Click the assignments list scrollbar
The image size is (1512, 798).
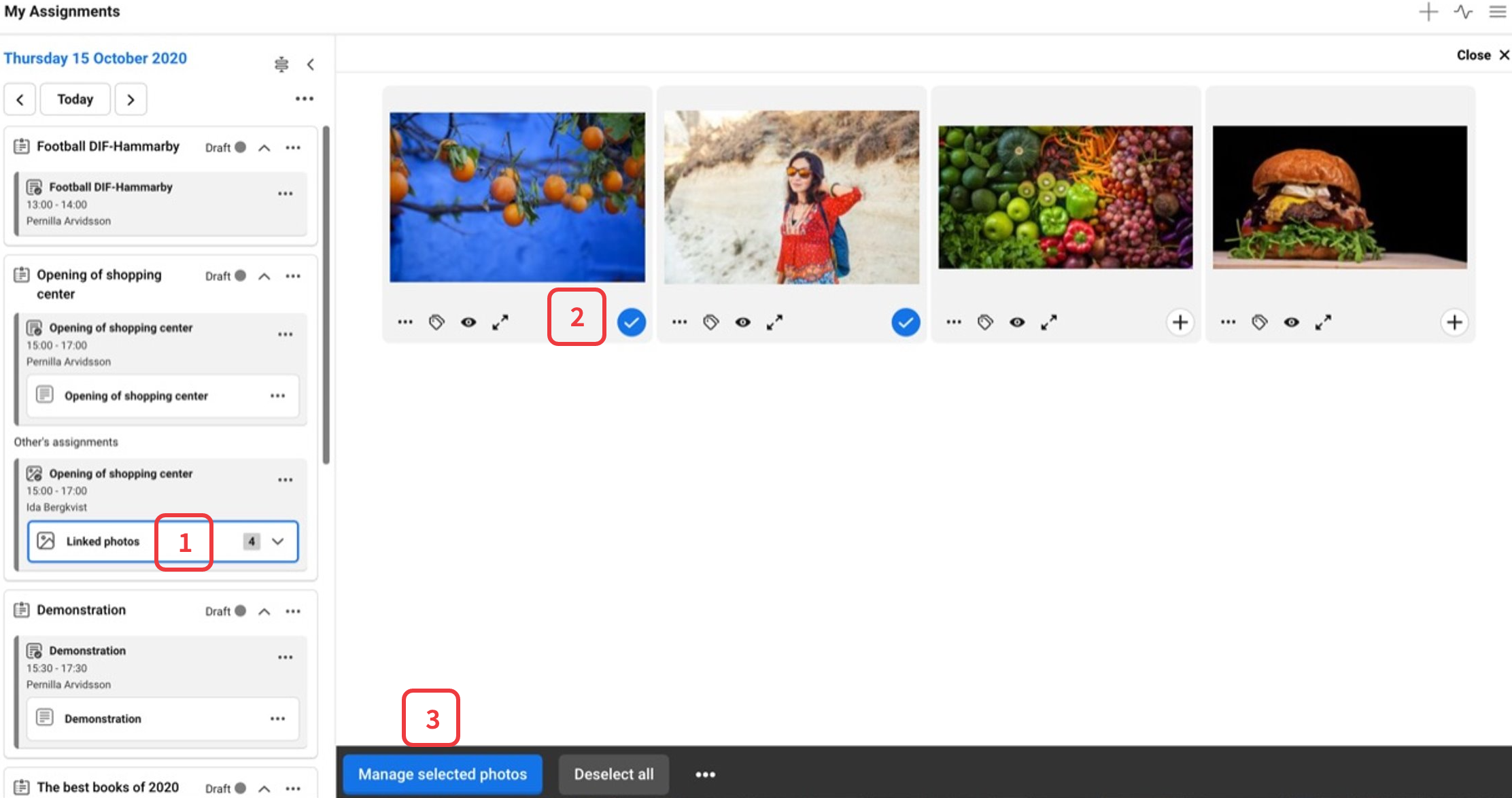tap(326, 295)
